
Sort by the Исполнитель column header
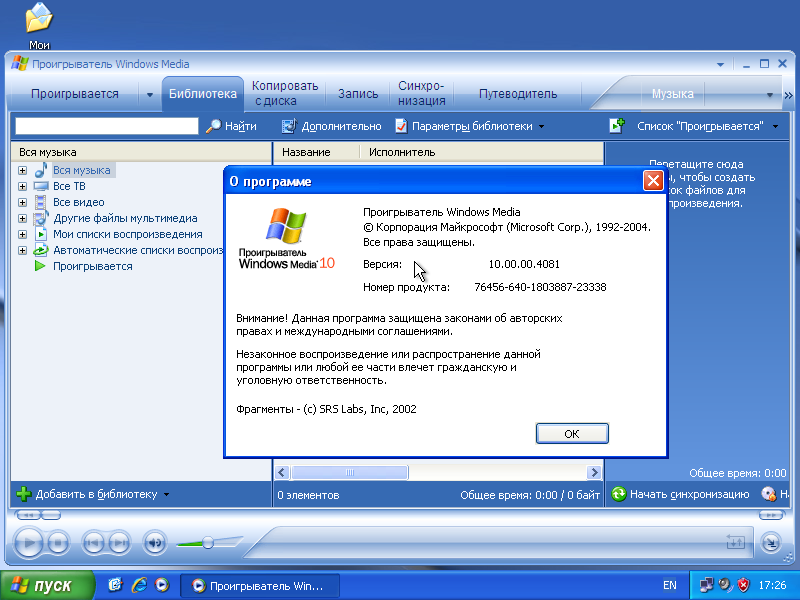click(481, 152)
